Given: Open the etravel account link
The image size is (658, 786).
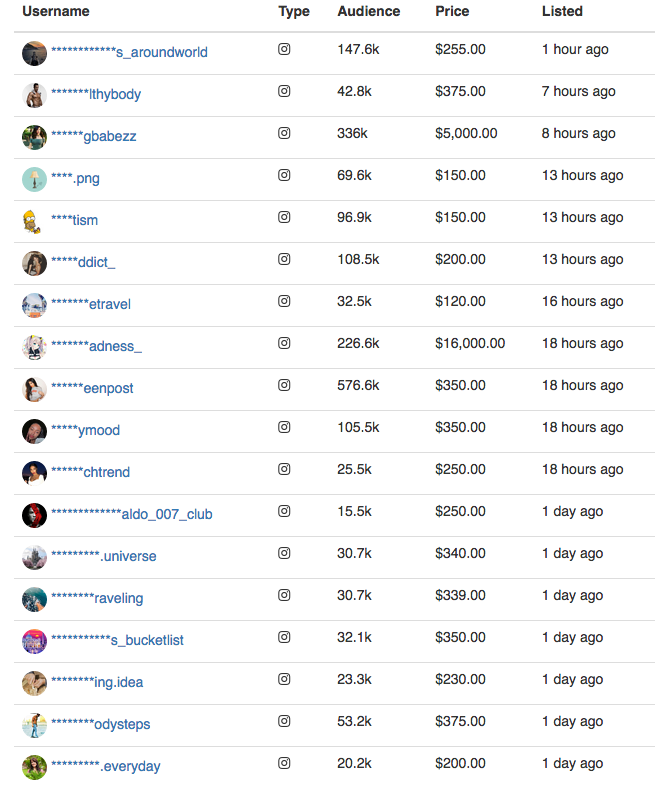Looking at the screenshot, I should tap(91, 304).
